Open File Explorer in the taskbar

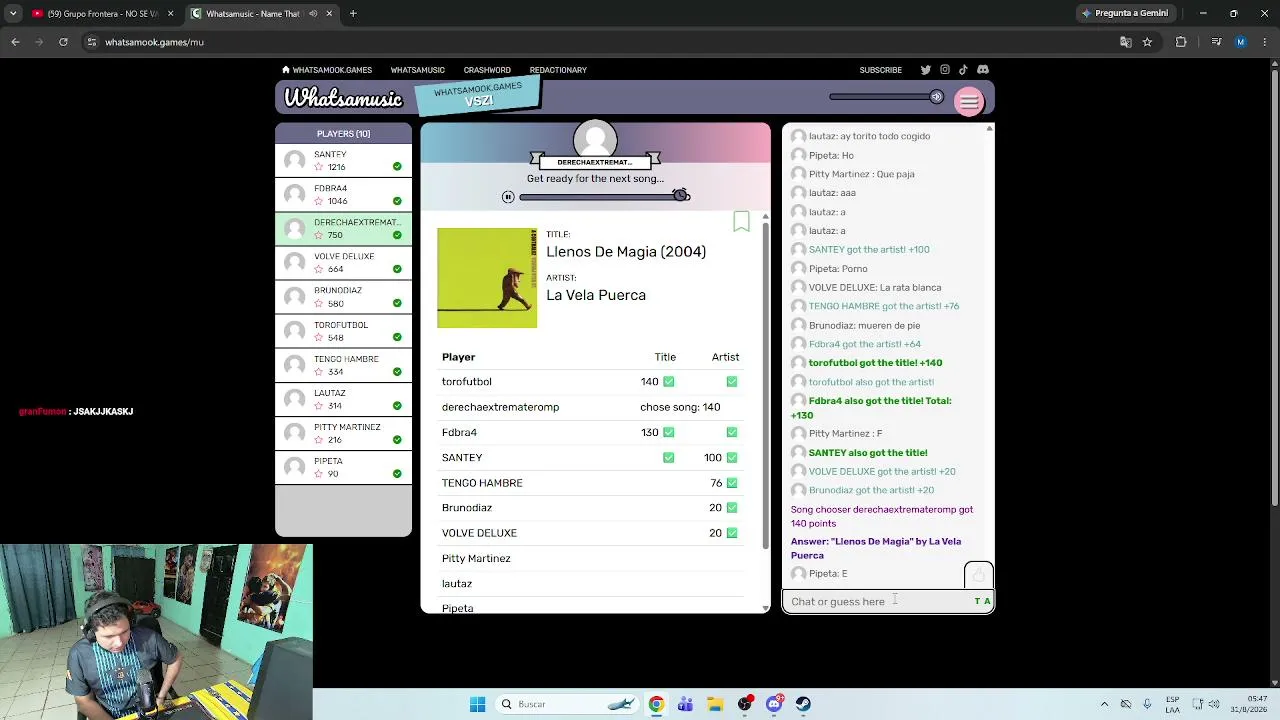click(x=715, y=704)
